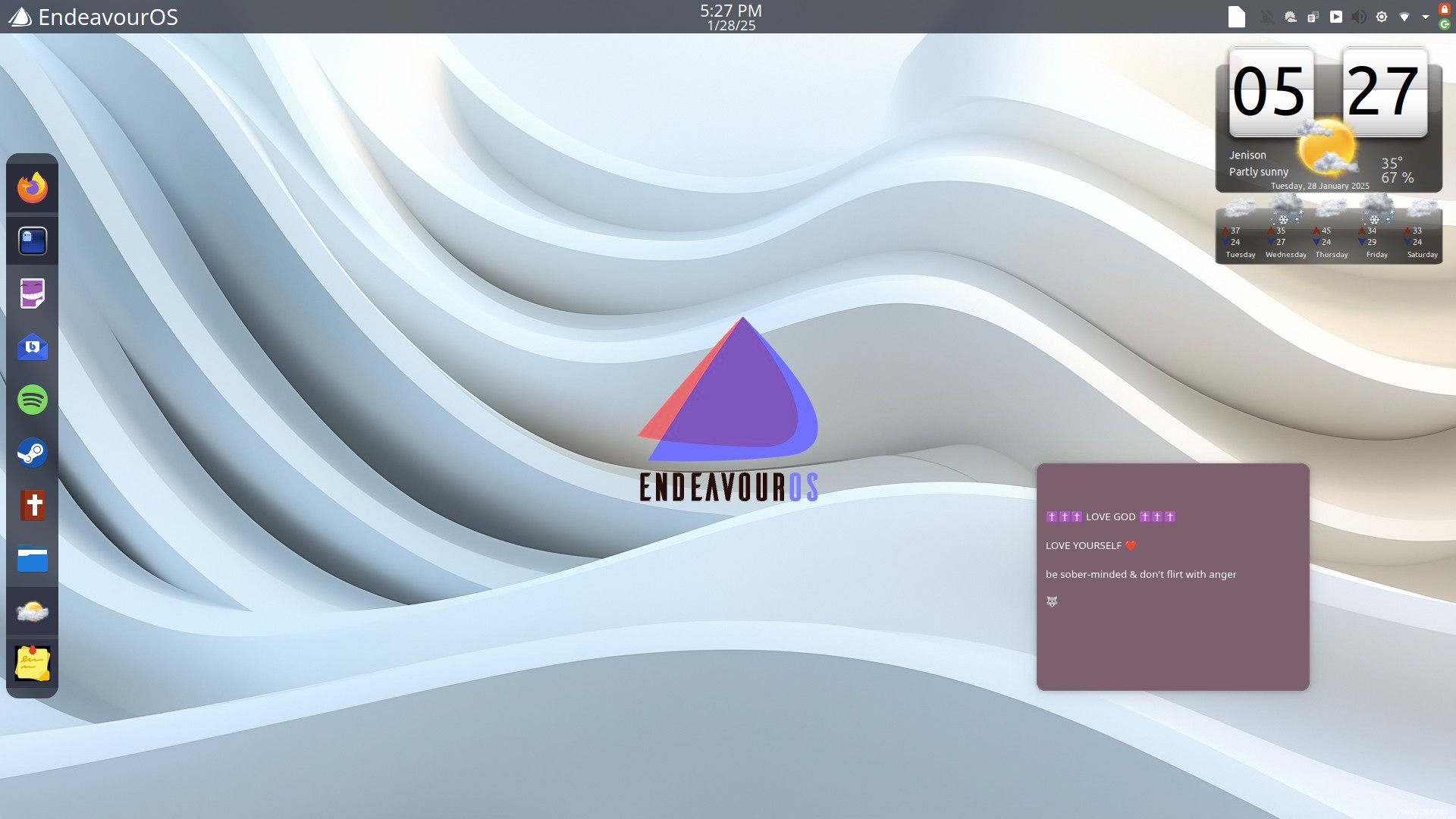Open the Bible app with cross icon
Viewport: 1456px width, 819px height.
[x=33, y=505]
